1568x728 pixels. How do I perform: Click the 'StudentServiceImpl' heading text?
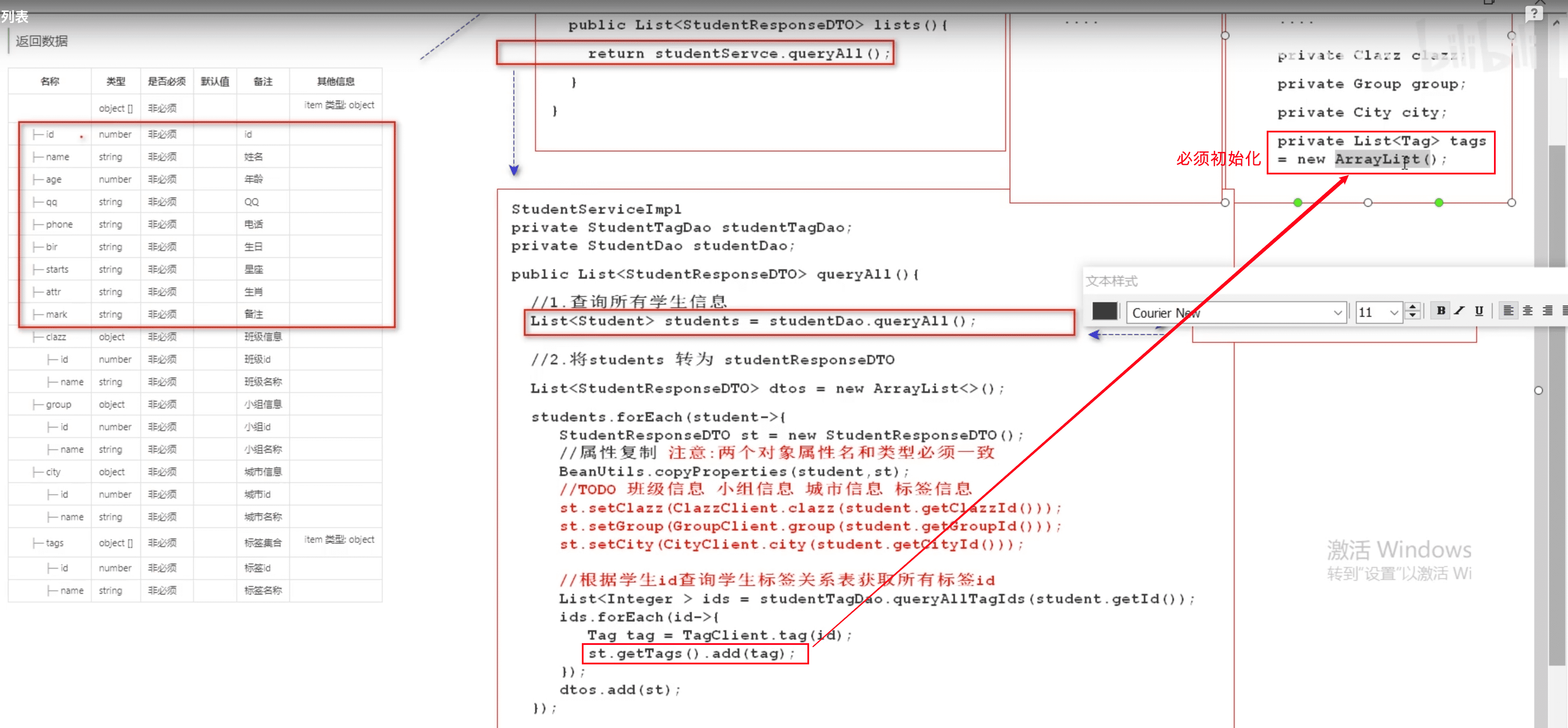tap(596, 209)
